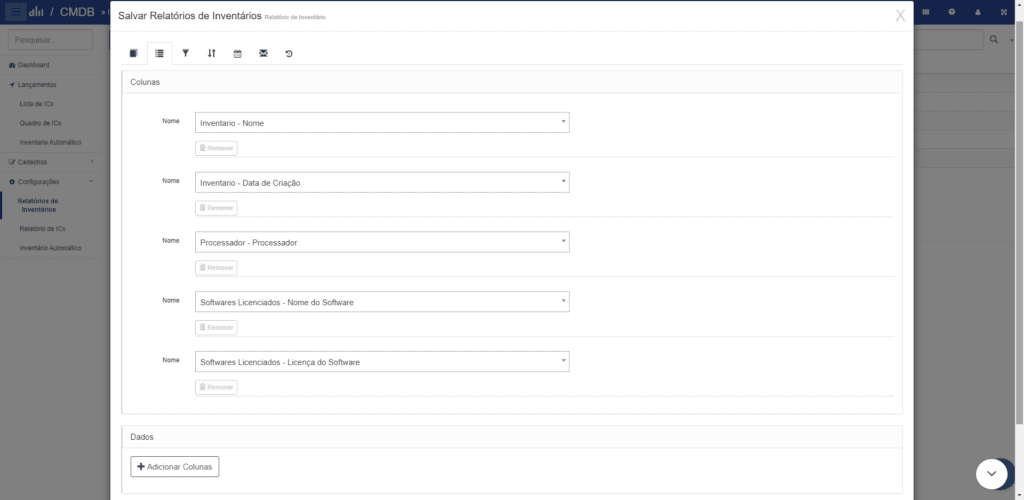Click the page vertical scrollbar
Screen dimensions: 1024x500
tap(1020, 222)
